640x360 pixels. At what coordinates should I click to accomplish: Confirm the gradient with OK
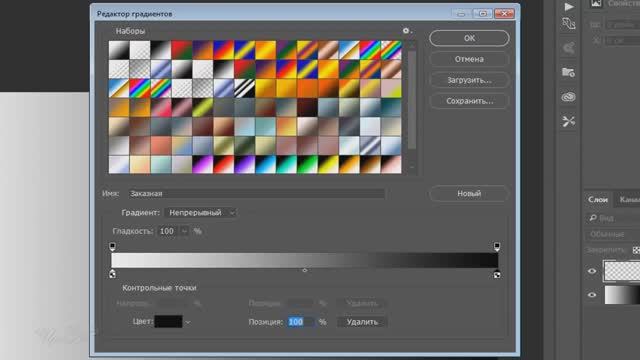tap(469, 38)
